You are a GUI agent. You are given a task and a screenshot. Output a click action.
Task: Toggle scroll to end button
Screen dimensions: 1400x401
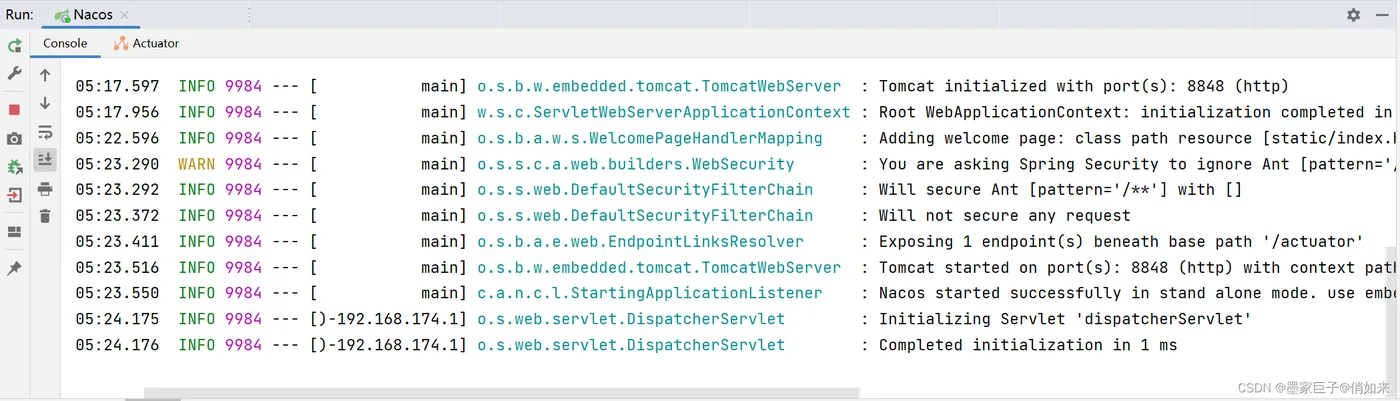pyautogui.click(x=45, y=159)
